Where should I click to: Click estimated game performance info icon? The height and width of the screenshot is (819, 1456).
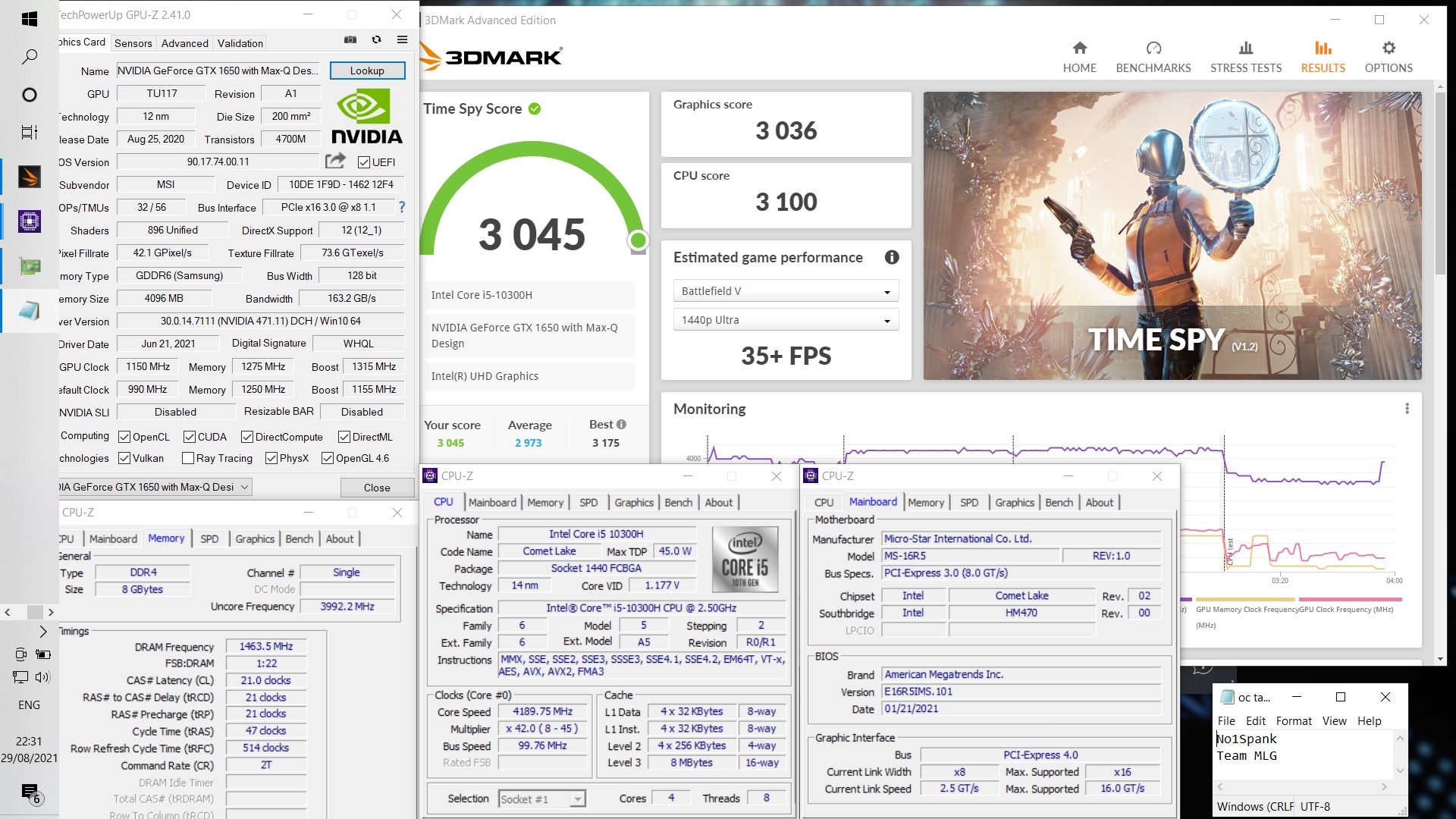(x=892, y=257)
